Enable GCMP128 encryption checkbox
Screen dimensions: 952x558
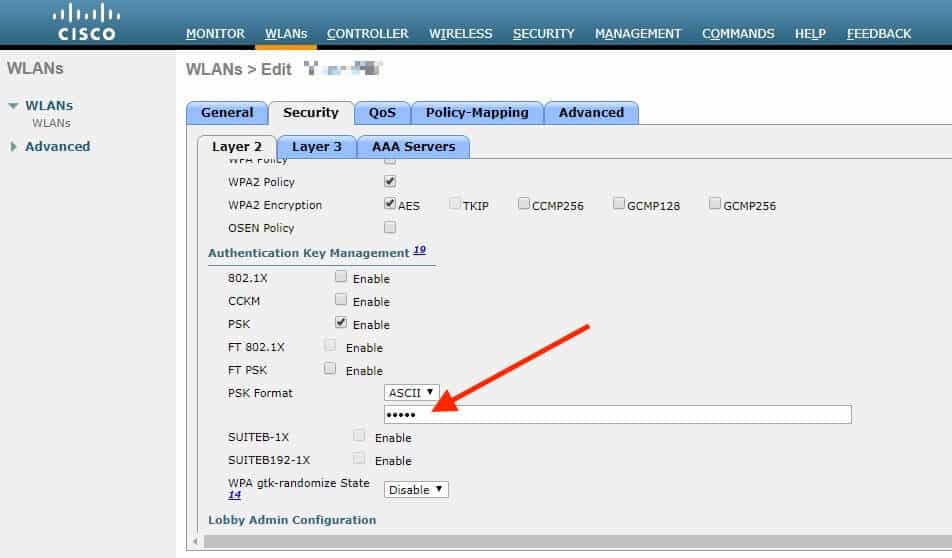tap(619, 203)
